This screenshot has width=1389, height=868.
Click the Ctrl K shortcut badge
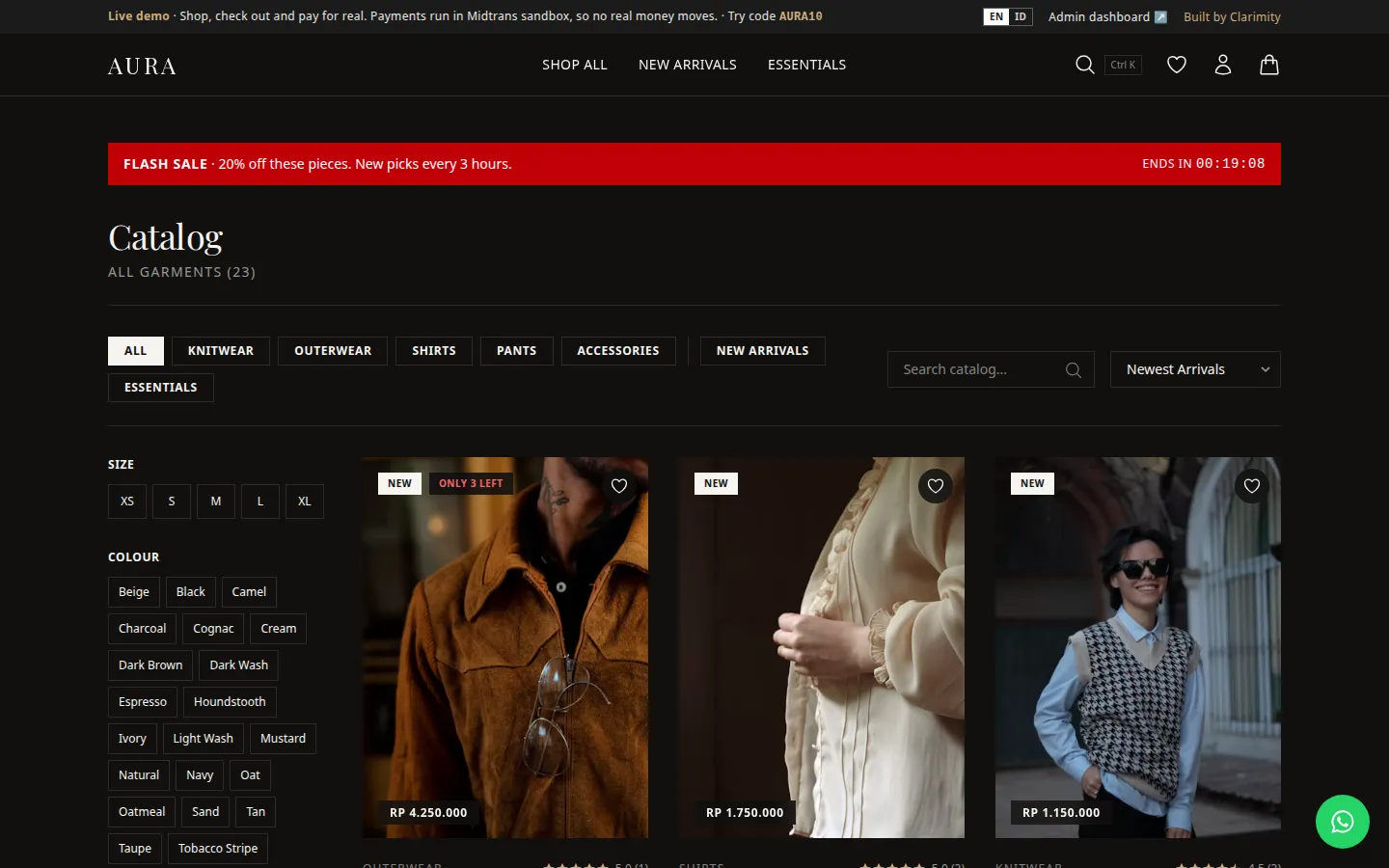click(x=1123, y=65)
